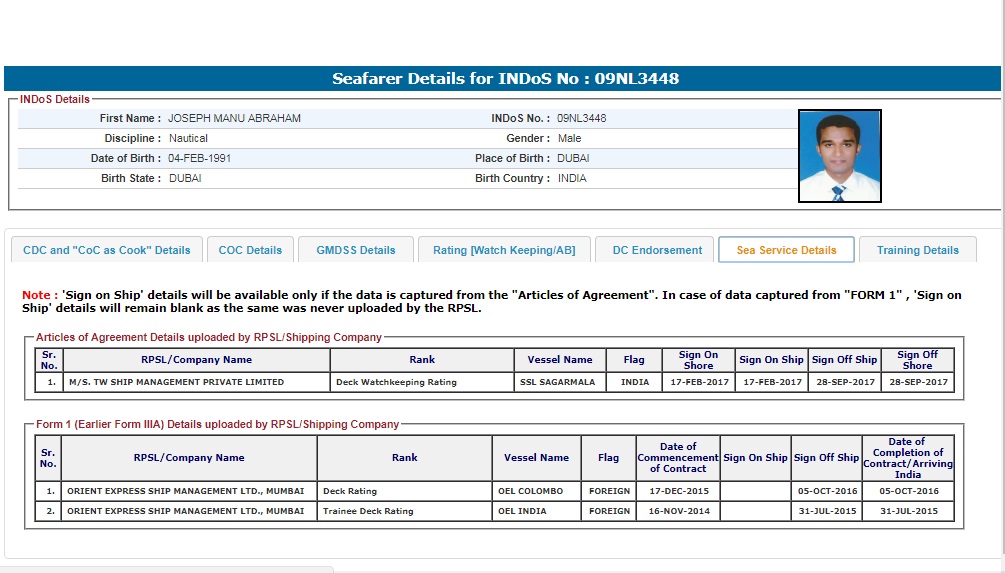Click the Sign On Shore column header
1005x573 pixels.
tap(698, 360)
